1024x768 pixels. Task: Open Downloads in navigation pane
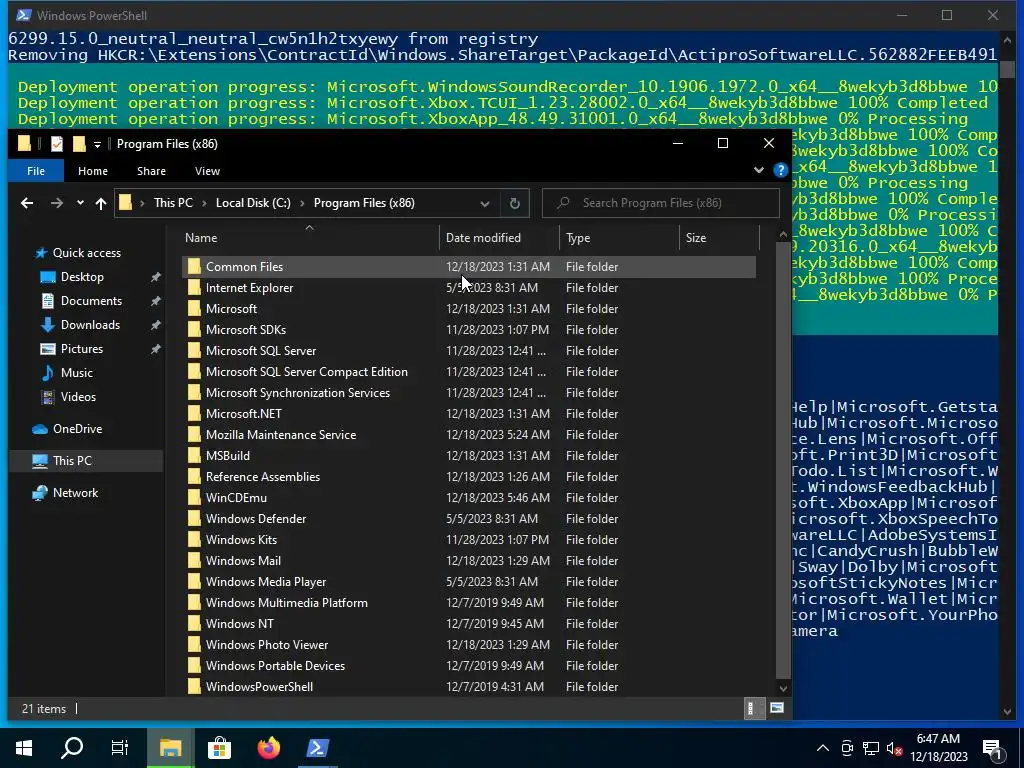point(90,325)
